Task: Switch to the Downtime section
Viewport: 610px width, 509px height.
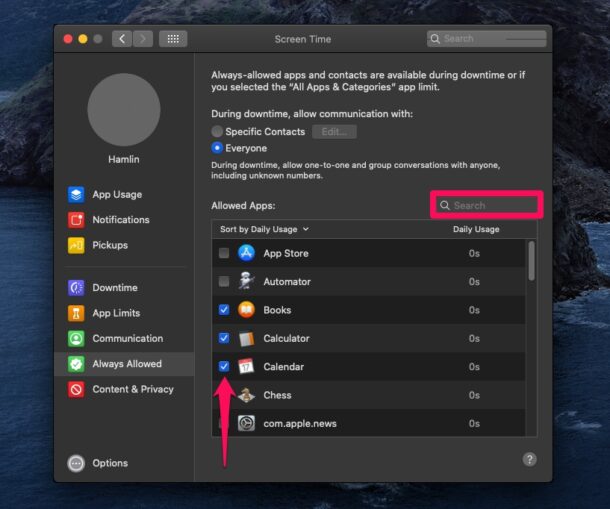Action: [x=115, y=288]
